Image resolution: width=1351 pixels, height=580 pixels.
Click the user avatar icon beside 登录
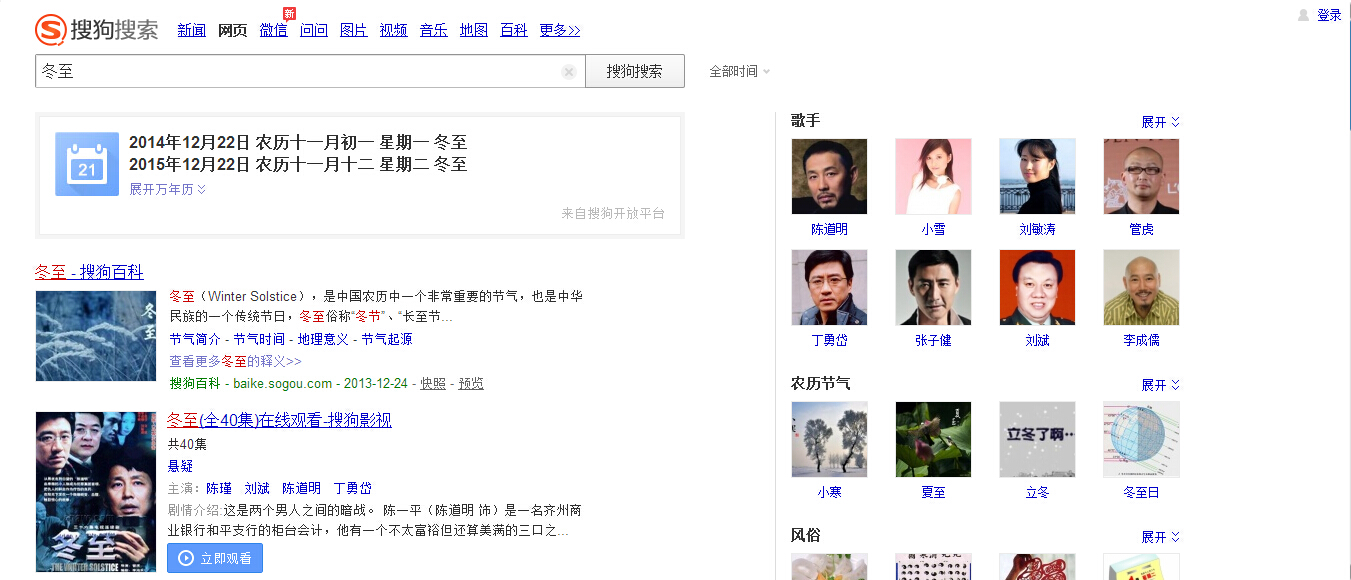1303,15
